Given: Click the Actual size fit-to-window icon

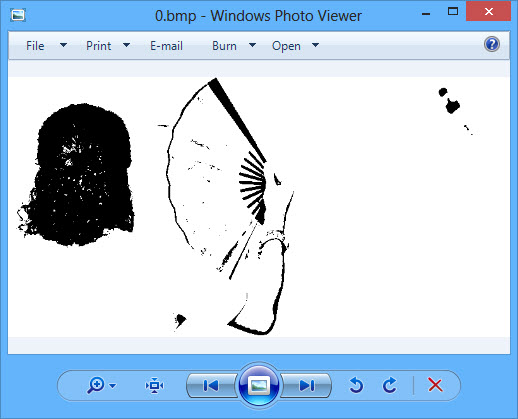Looking at the screenshot, I should (x=154, y=385).
